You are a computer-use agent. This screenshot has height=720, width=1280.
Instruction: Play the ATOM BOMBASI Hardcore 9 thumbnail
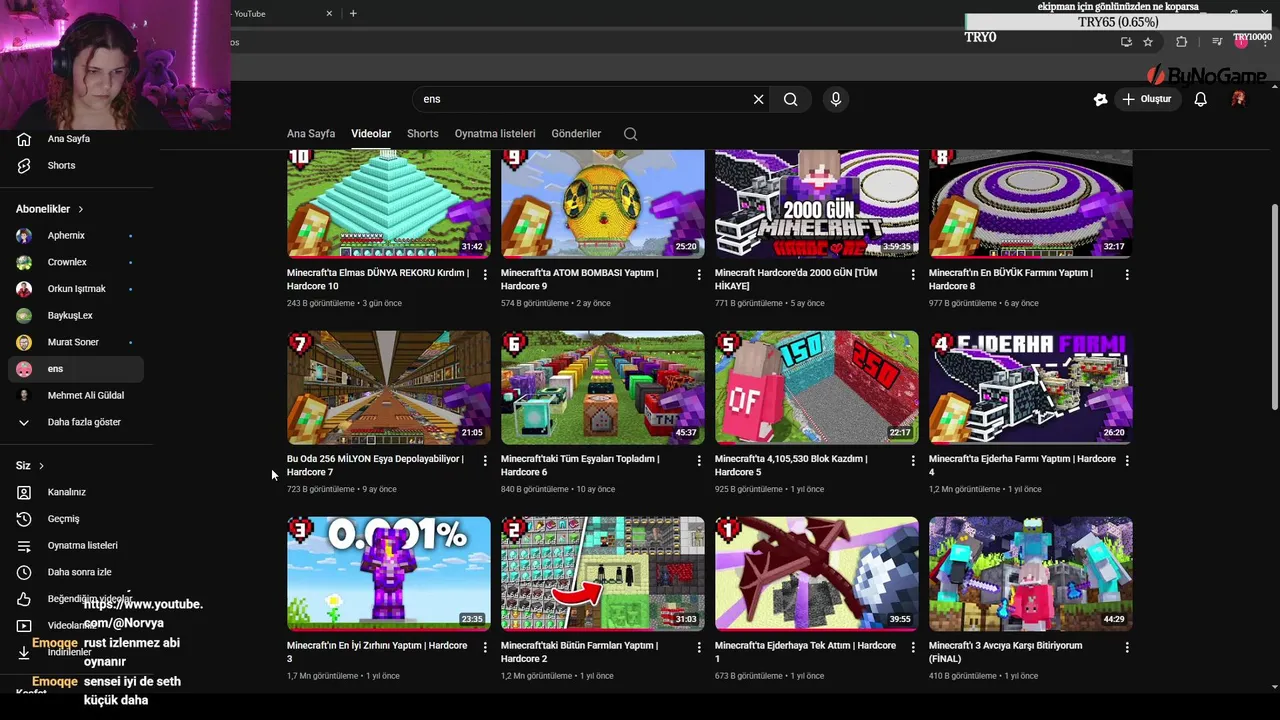[603, 204]
